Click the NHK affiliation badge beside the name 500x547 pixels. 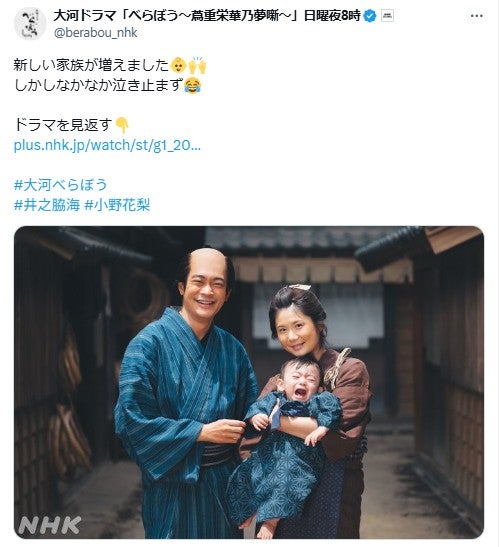tap(387, 16)
